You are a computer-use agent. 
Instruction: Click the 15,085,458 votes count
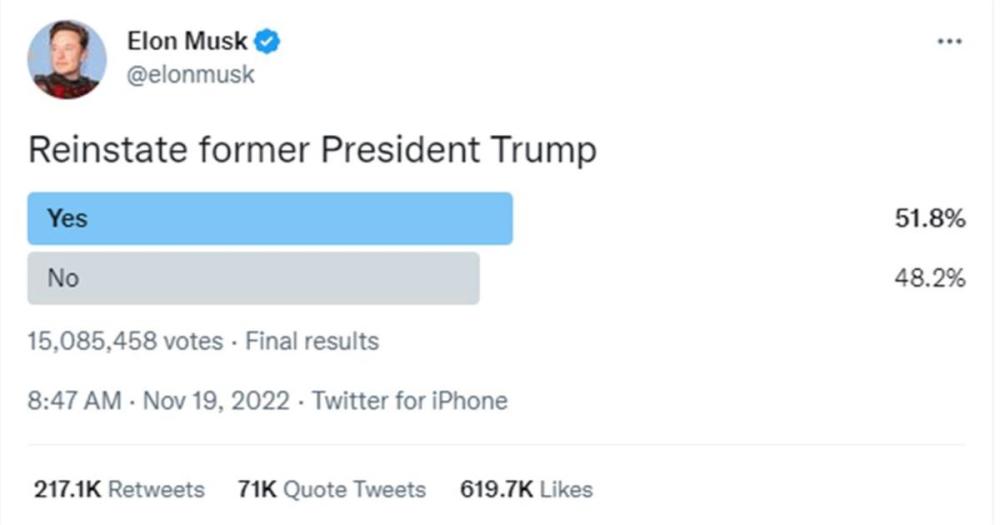tap(125, 341)
